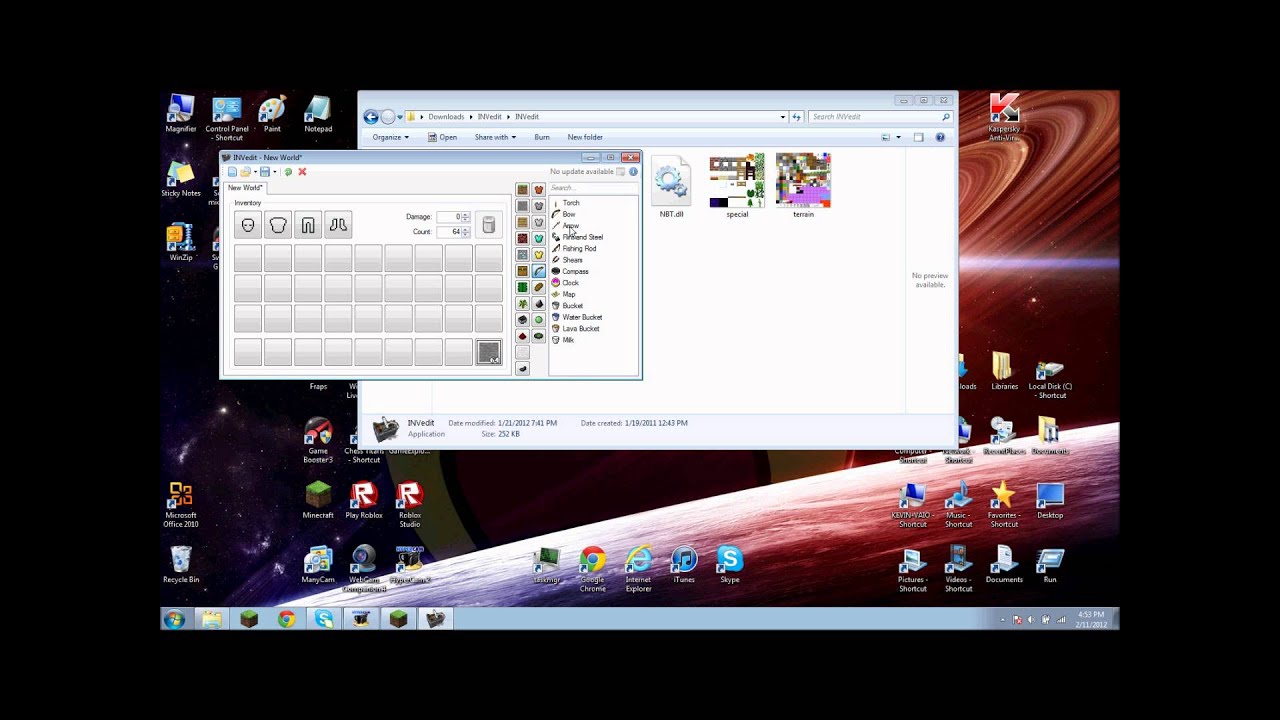The width and height of the screenshot is (1280, 720).
Task: Expand the Explorer address bar history dropdown
Action: 783,117
